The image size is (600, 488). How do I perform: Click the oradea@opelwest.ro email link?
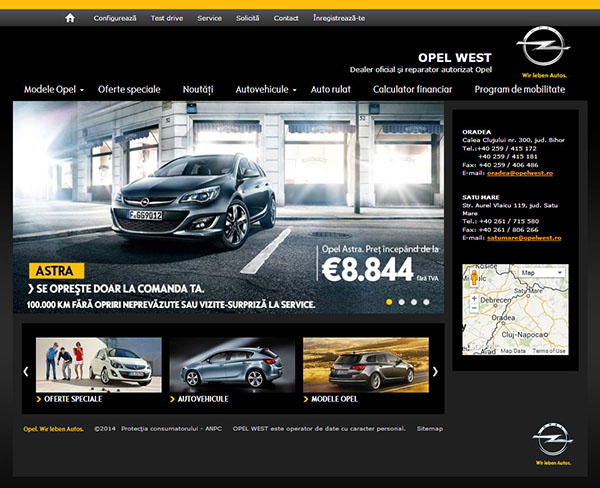coord(520,173)
